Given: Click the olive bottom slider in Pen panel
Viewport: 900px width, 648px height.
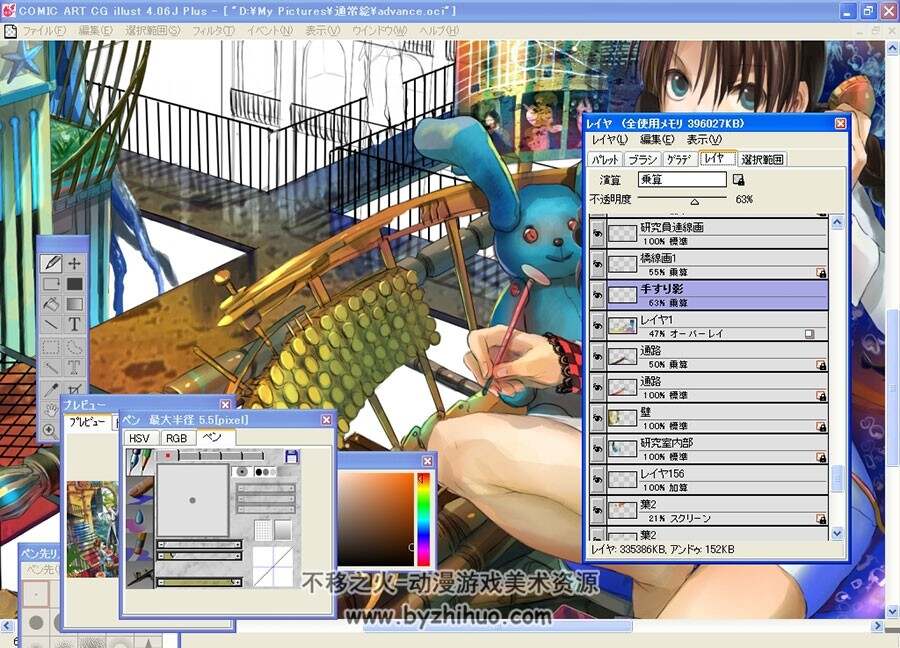Looking at the screenshot, I should (x=200, y=583).
